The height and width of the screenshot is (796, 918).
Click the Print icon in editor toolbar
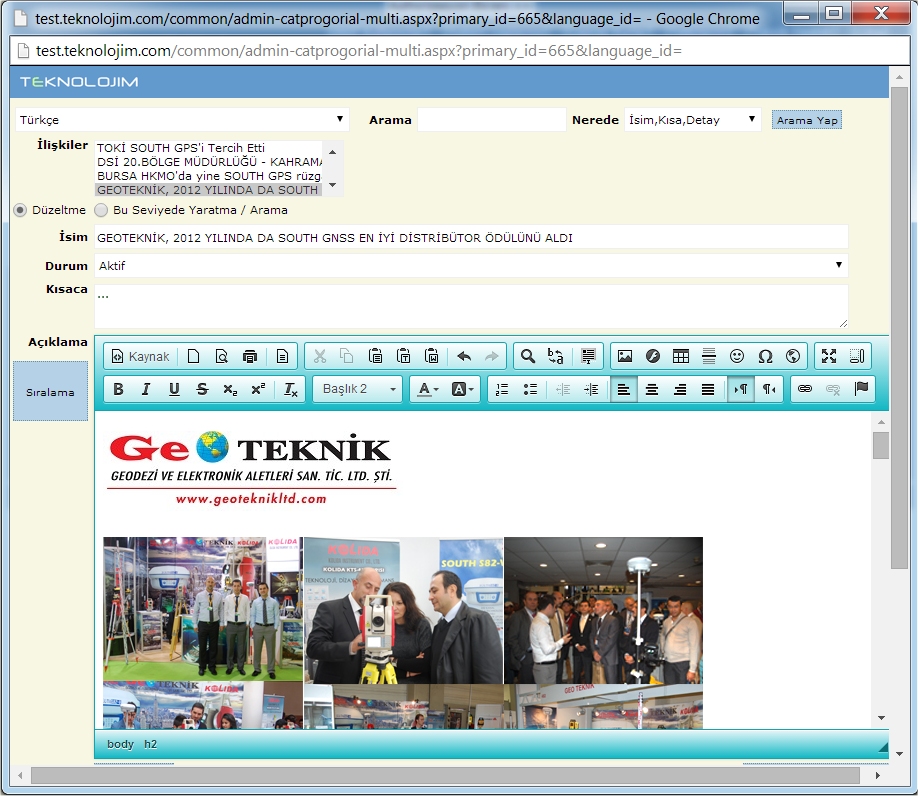[250, 356]
